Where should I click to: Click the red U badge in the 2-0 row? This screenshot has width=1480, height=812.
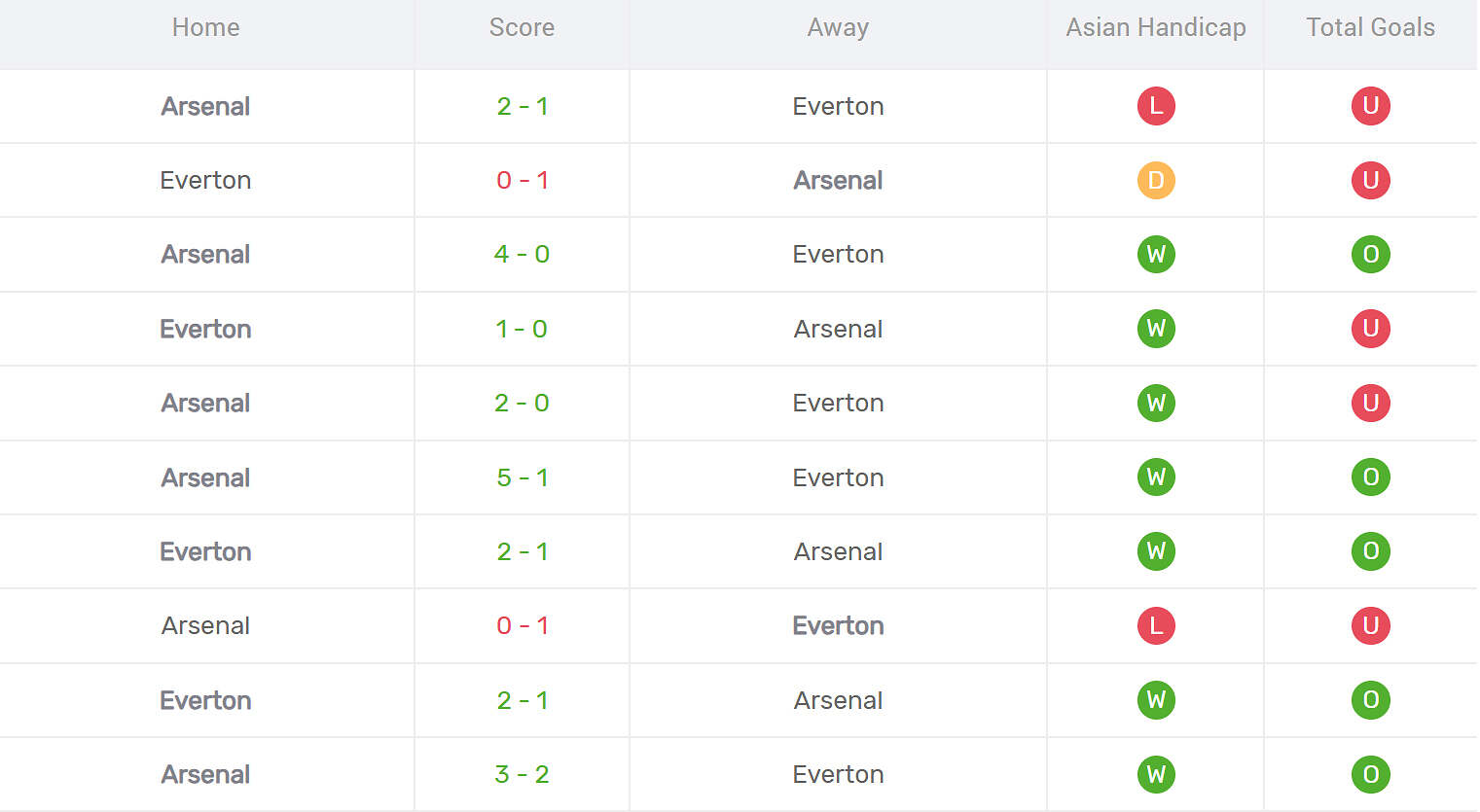click(x=1370, y=403)
